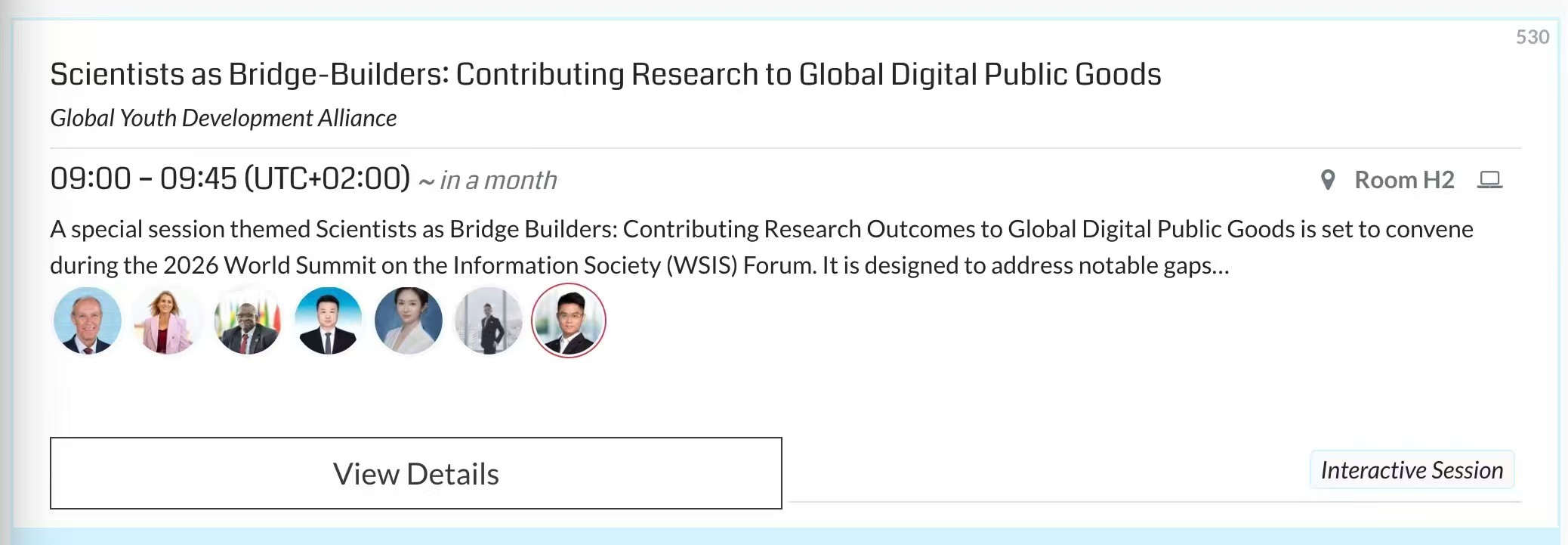
Task: Click the session number 530
Action: [1533, 37]
